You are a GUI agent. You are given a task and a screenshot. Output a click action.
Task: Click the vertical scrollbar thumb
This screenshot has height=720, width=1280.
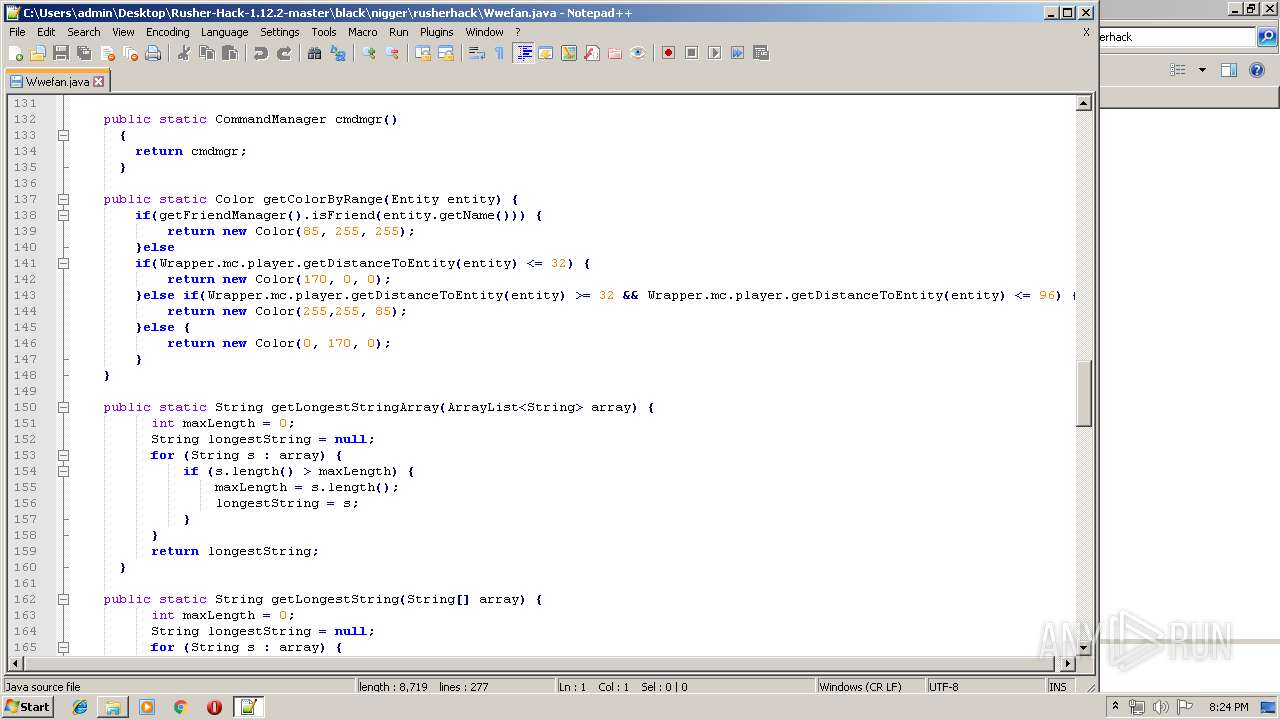pyautogui.click(x=1084, y=393)
